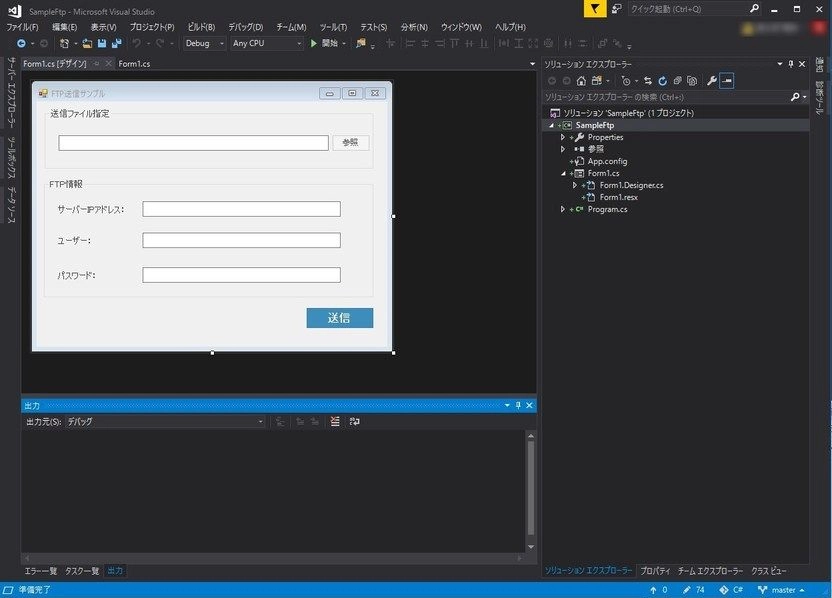832x598 pixels.
Task: Click the feedback icon beside Quick Launch
Action: pyautogui.click(x=617, y=8)
